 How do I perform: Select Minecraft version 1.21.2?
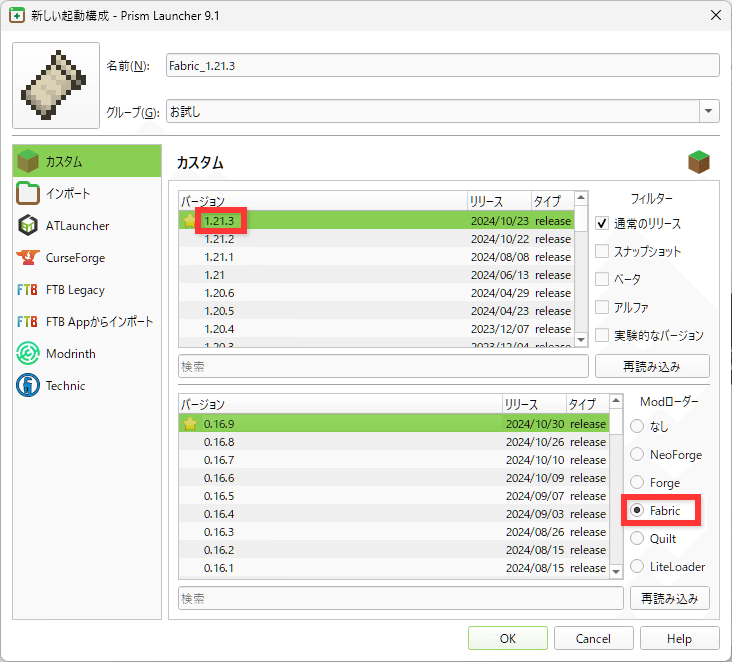377,239
